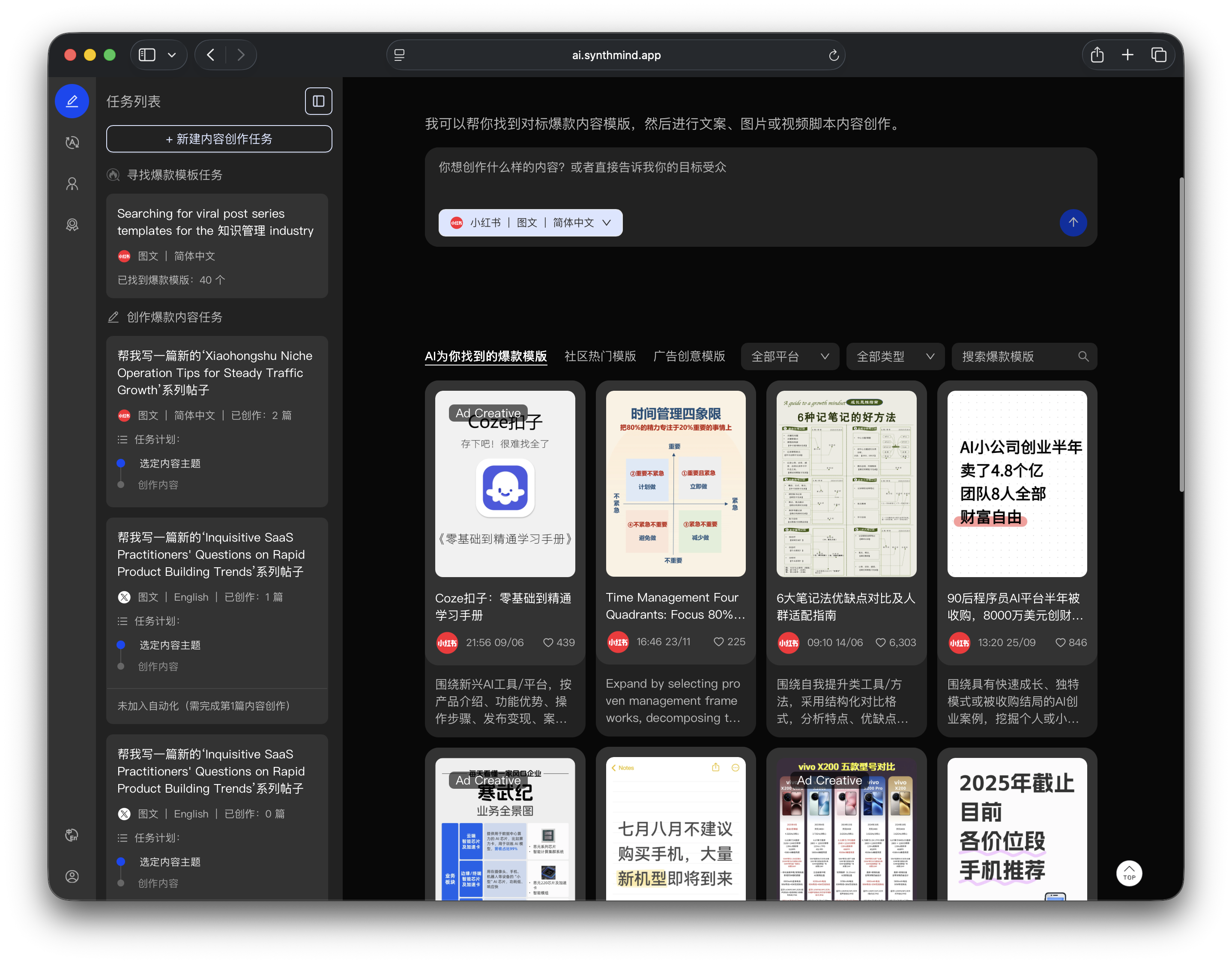Image resolution: width=1232 pixels, height=964 pixels.
Task: Select 选定内容主题 step in Xiaohongshu Niche task
Action: point(170,464)
